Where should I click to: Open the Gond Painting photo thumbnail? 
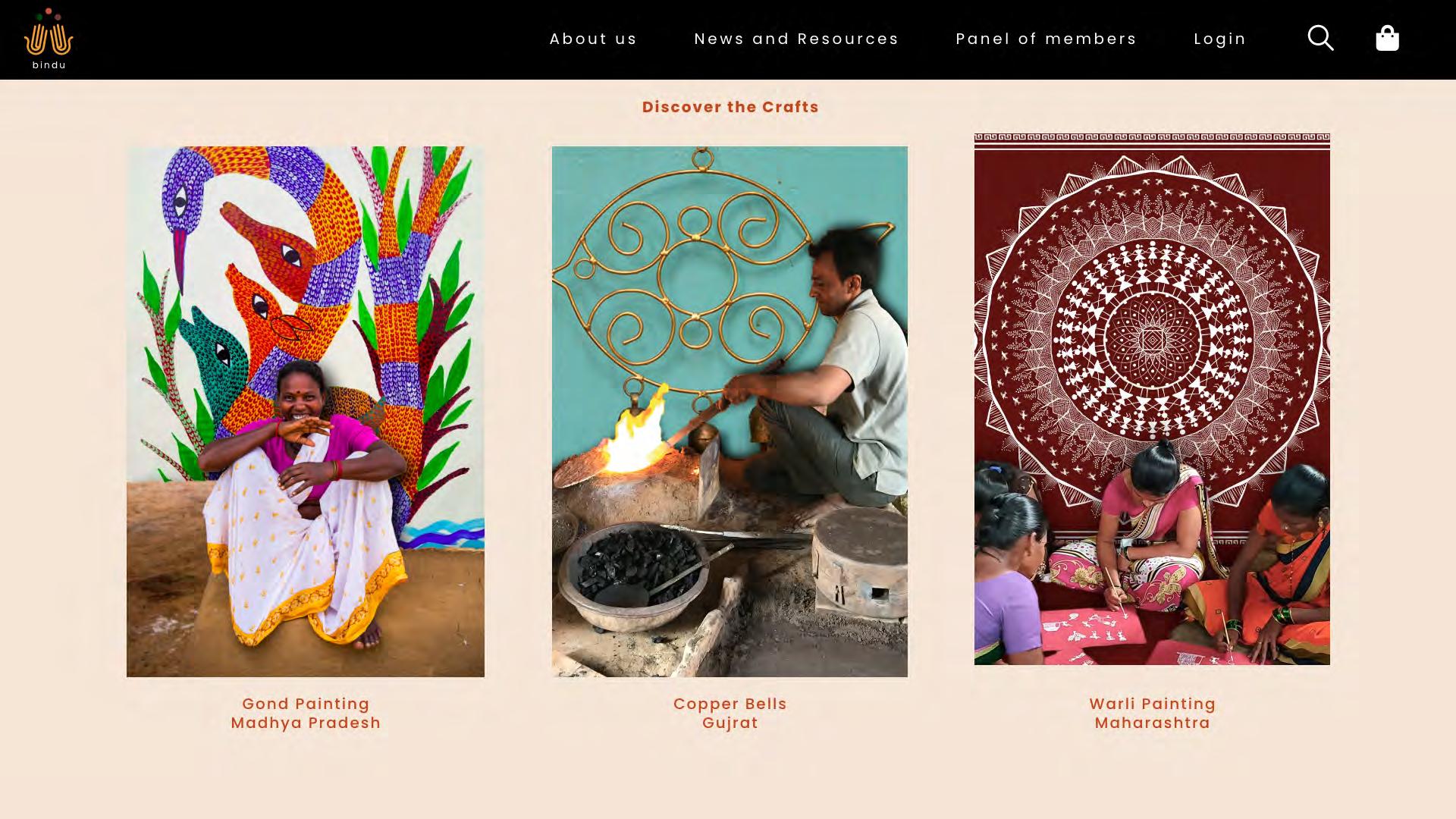point(306,412)
